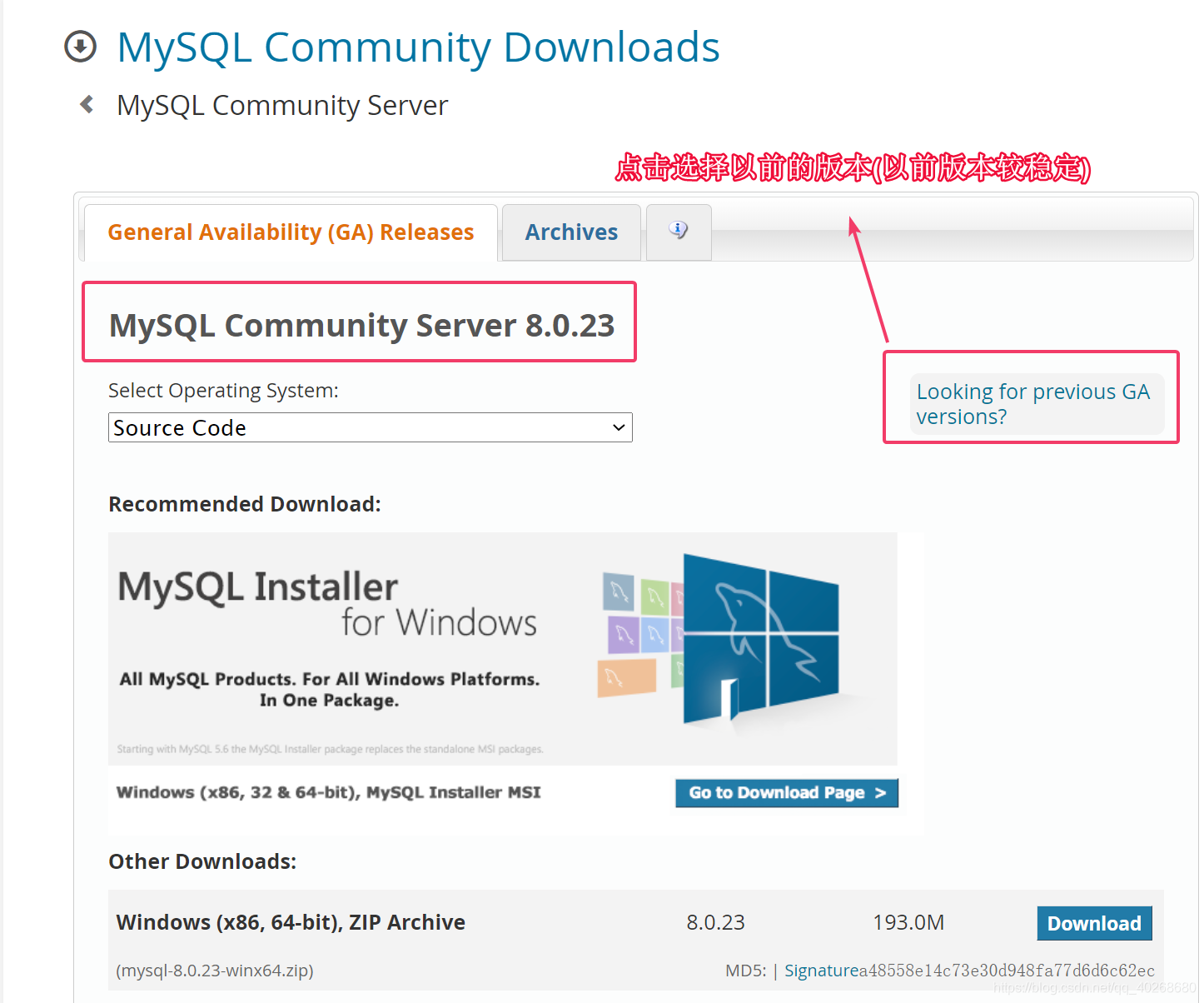Click the Other Downloads label
The image size is (1204, 1003).
pos(202,861)
